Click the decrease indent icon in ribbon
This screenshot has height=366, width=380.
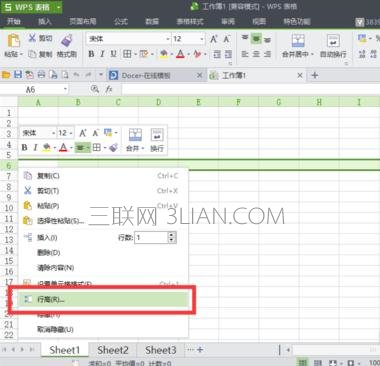point(217,54)
